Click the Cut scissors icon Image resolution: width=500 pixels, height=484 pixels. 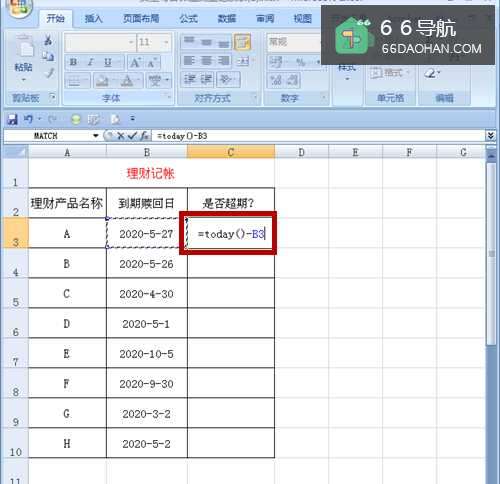click(x=48, y=41)
